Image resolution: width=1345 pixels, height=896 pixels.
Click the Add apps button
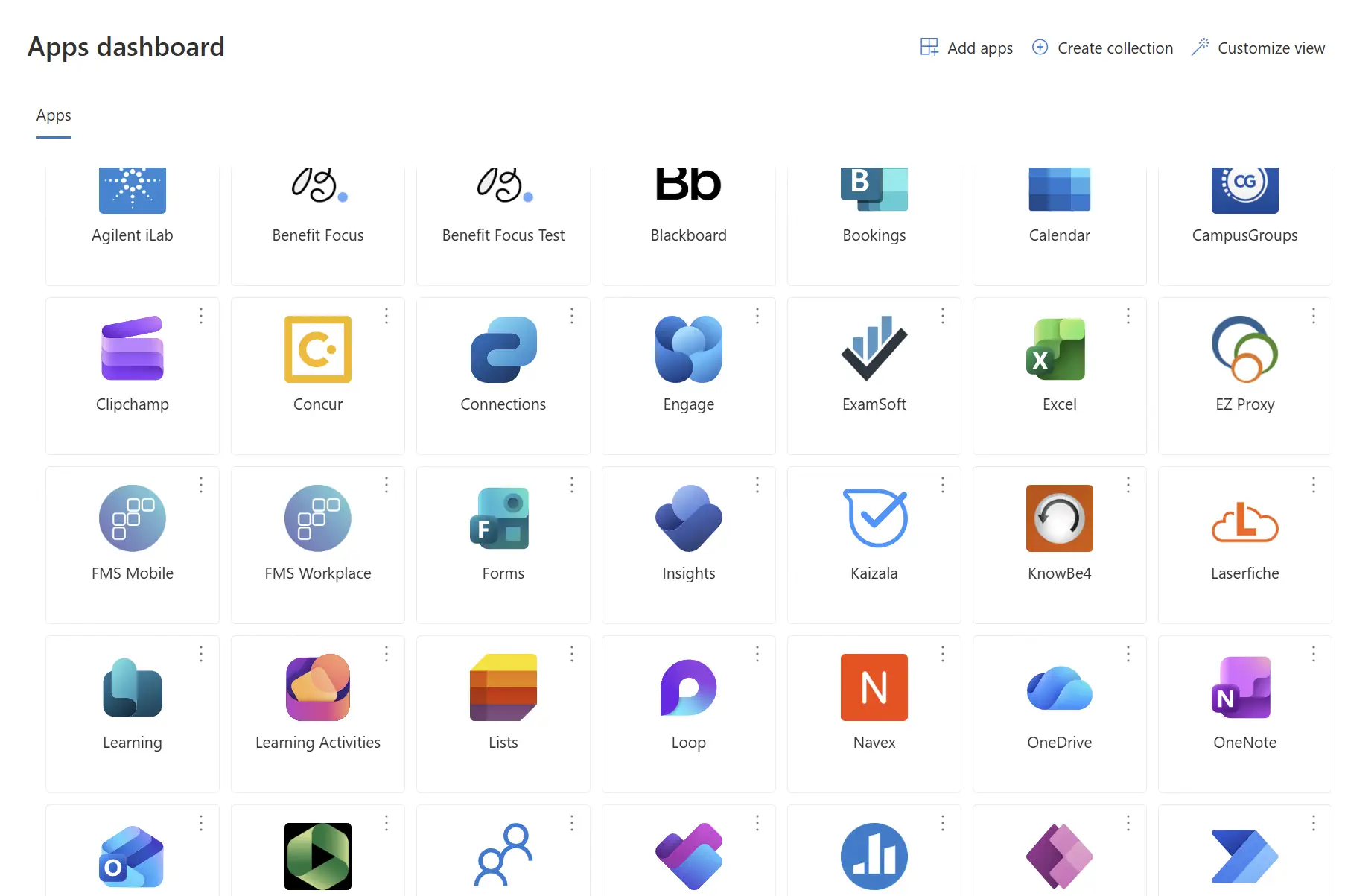tap(967, 48)
